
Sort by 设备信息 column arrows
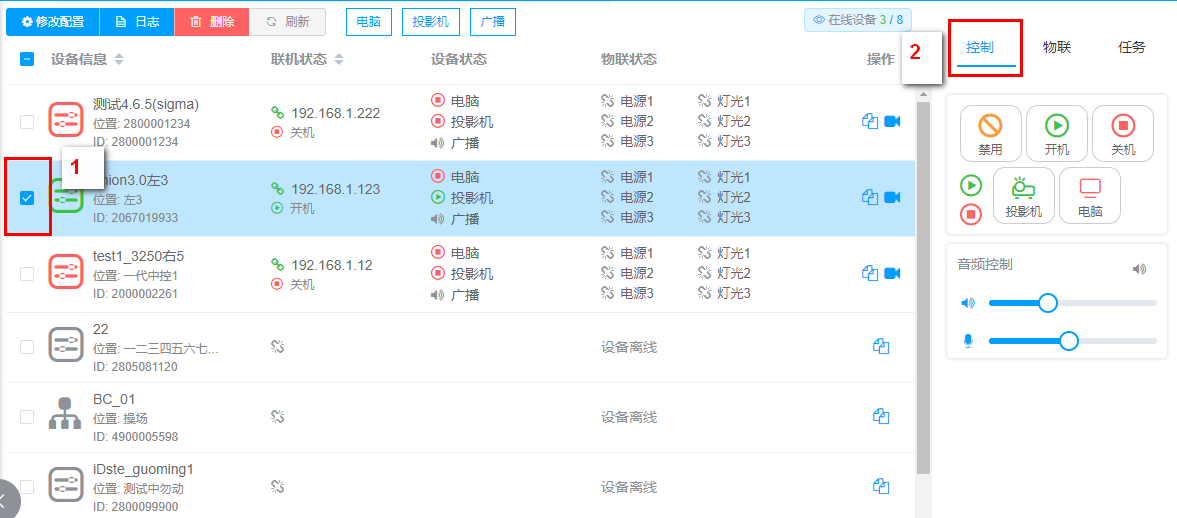coord(119,60)
